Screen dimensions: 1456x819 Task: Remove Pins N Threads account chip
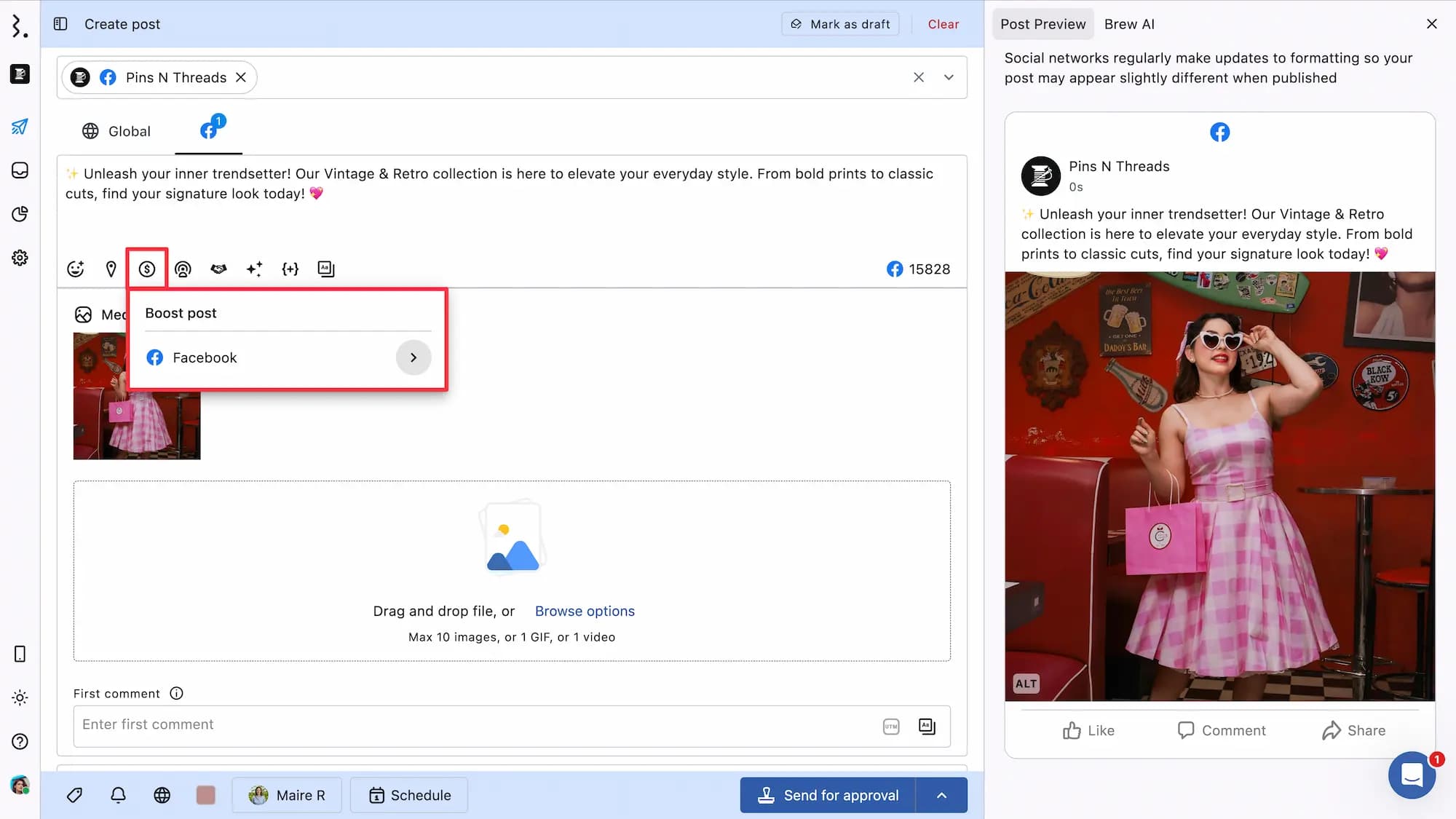[241, 77]
